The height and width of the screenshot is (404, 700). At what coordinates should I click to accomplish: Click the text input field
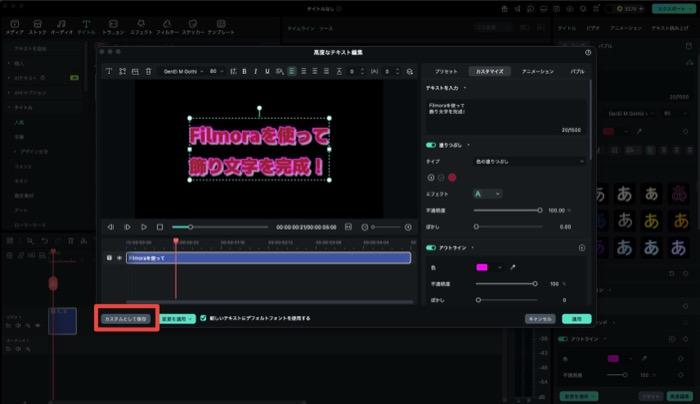pyautogui.click(x=506, y=116)
